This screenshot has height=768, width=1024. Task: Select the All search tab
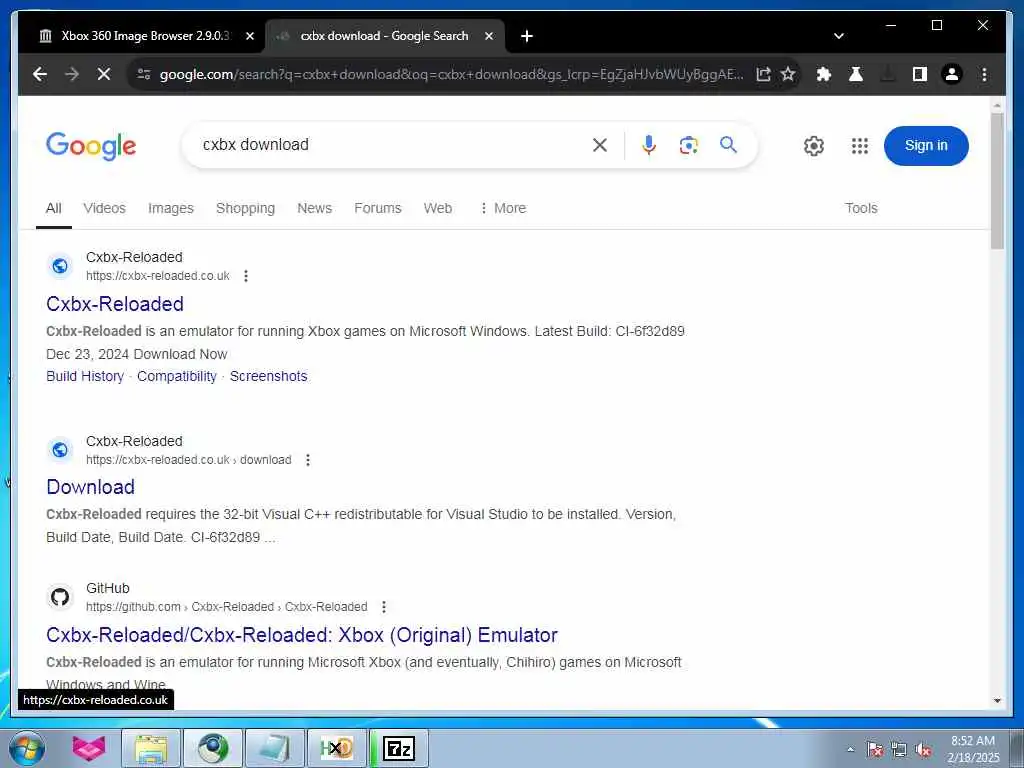point(54,208)
